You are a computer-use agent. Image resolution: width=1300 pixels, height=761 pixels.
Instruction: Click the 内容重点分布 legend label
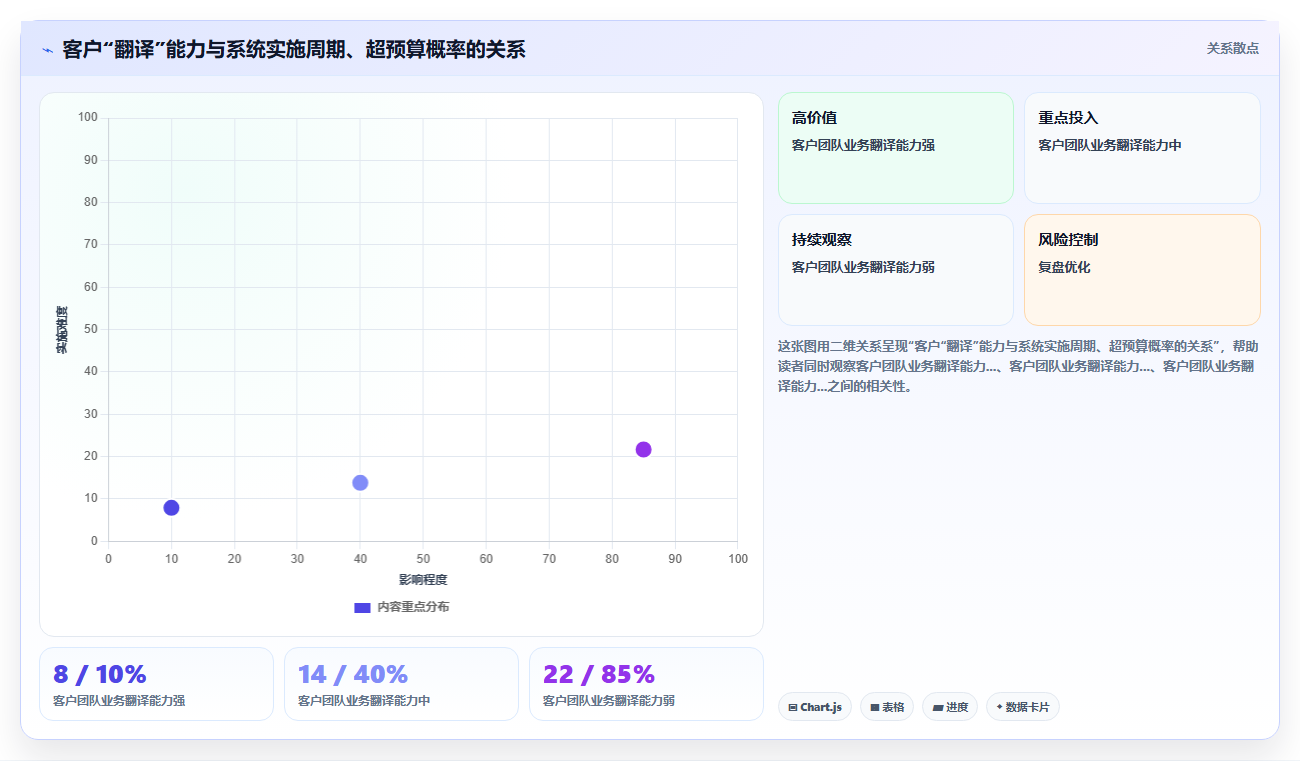[x=412, y=607]
